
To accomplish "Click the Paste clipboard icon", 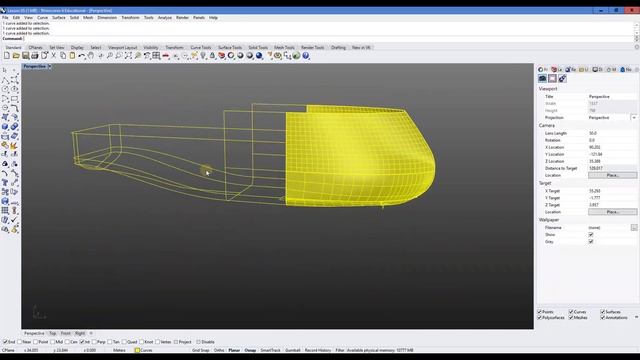I will pyautogui.click(x=72, y=56).
